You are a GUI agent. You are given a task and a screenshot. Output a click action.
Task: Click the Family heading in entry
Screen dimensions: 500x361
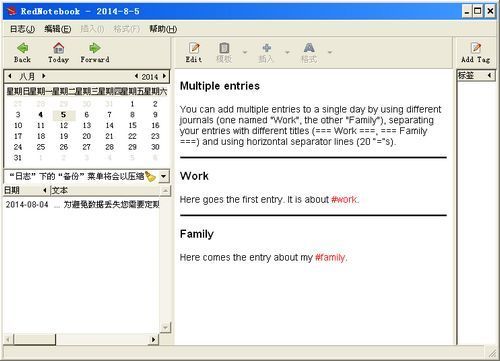pyautogui.click(x=197, y=234)
